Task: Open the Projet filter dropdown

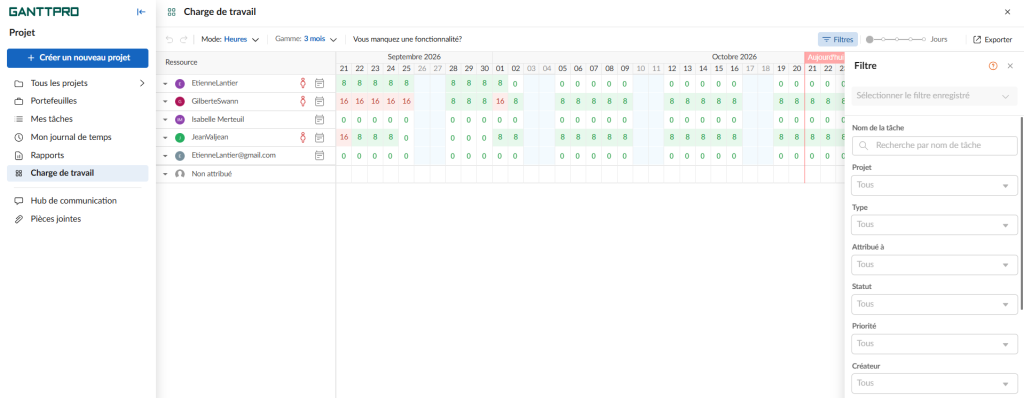Action: click(935, 185)
